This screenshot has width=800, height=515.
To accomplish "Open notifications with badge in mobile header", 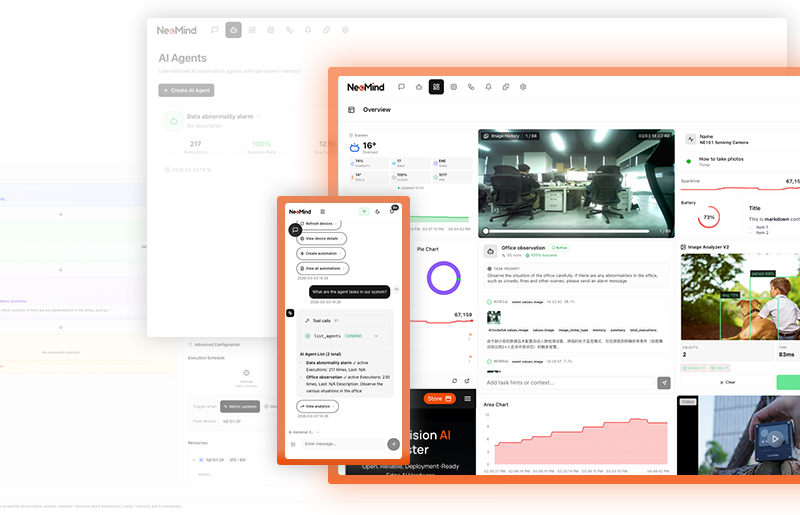I will pyautogui.click(x=393, y=210).
